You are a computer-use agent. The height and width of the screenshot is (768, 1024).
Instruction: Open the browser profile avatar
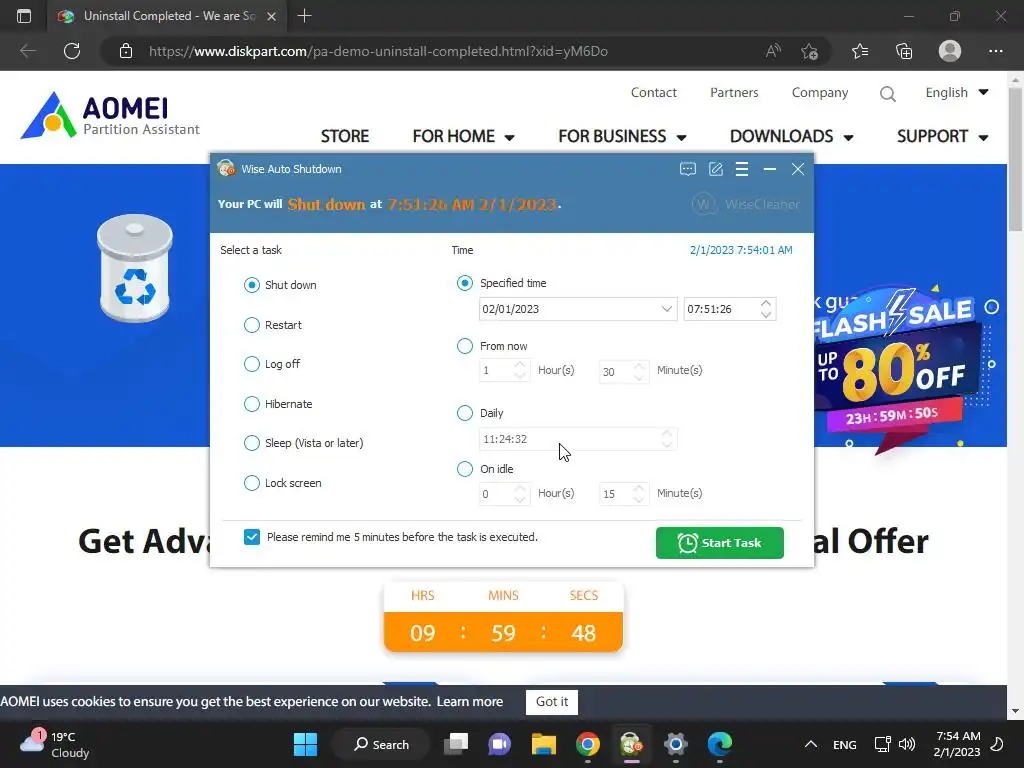click(x=950, y=51)
